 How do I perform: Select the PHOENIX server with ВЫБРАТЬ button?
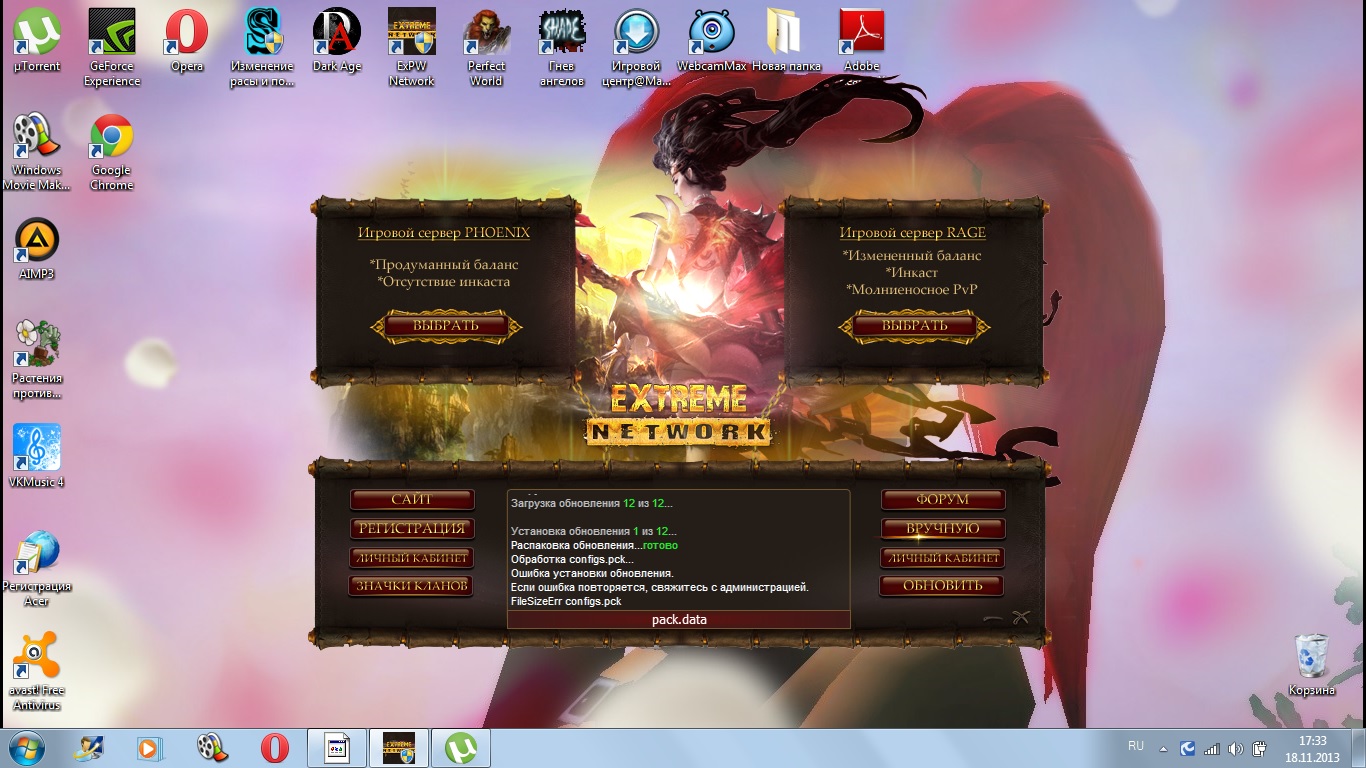click(447, 326)
